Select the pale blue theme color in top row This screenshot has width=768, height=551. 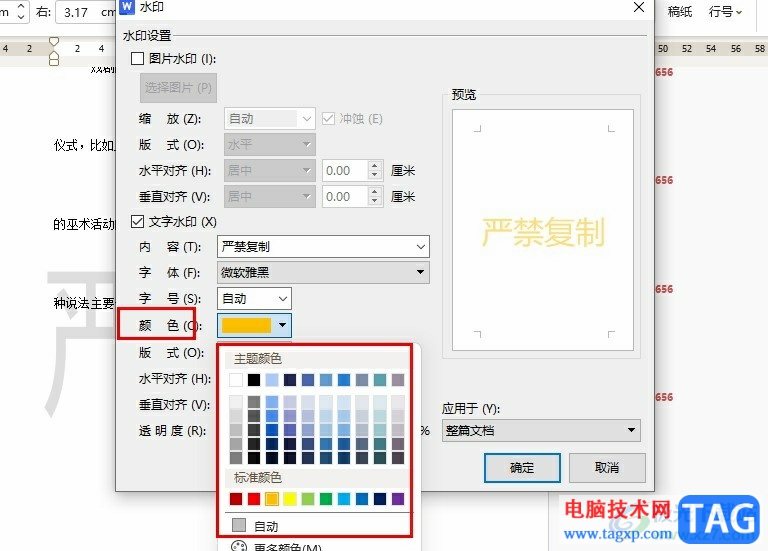pyautogui.click(x=272, y=380)
